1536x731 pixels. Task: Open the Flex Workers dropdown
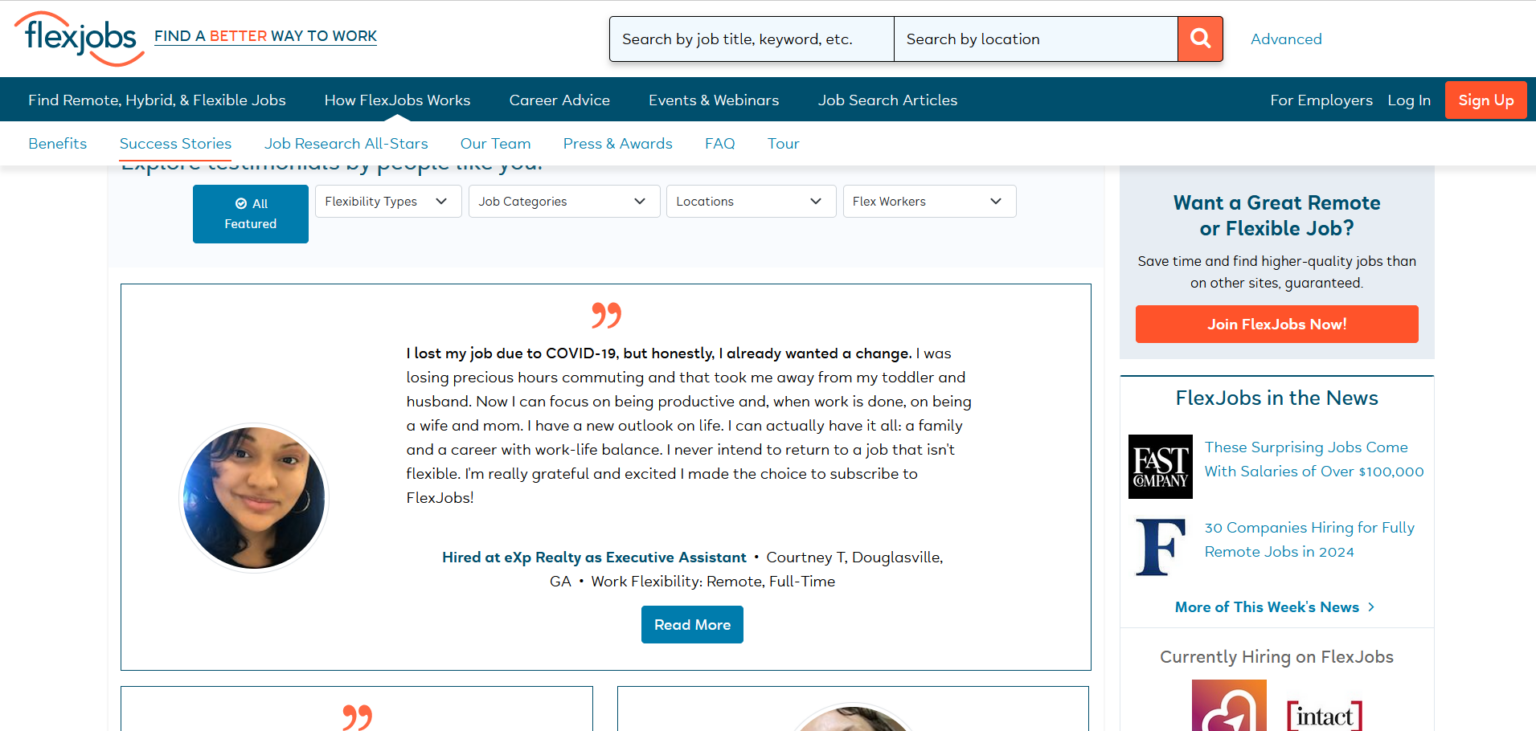[x=929, y=201]
